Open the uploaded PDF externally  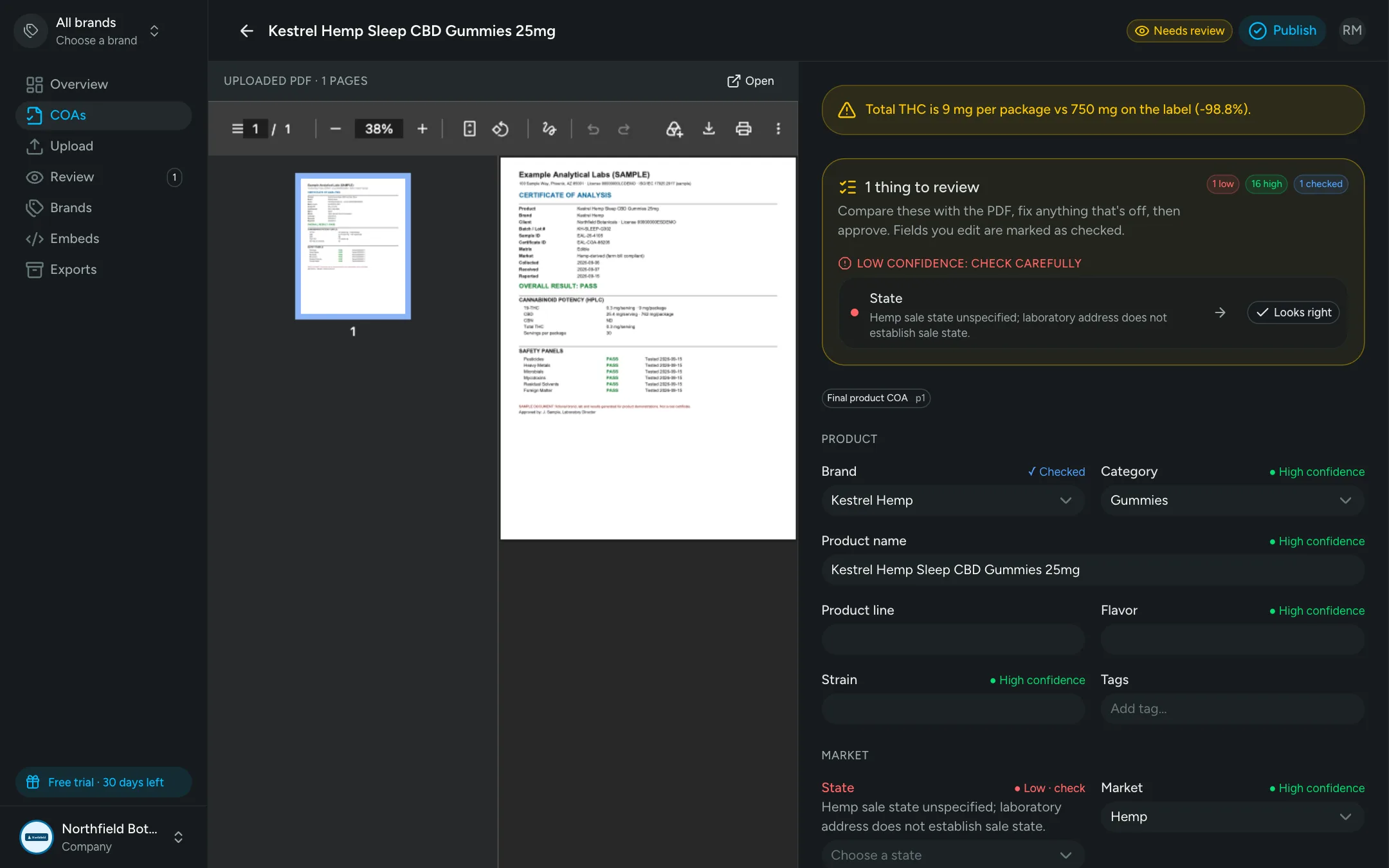pyautogui.click(x=750, y=81)
